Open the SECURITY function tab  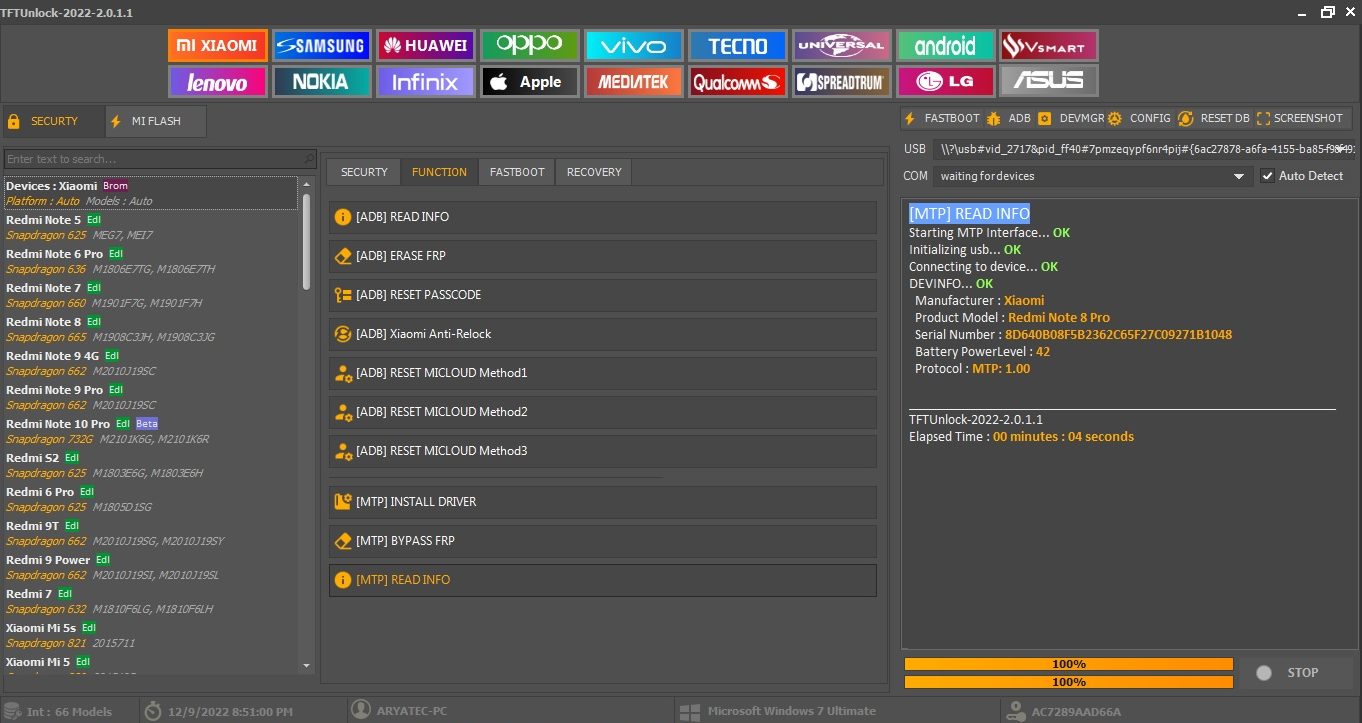(364, 172)
